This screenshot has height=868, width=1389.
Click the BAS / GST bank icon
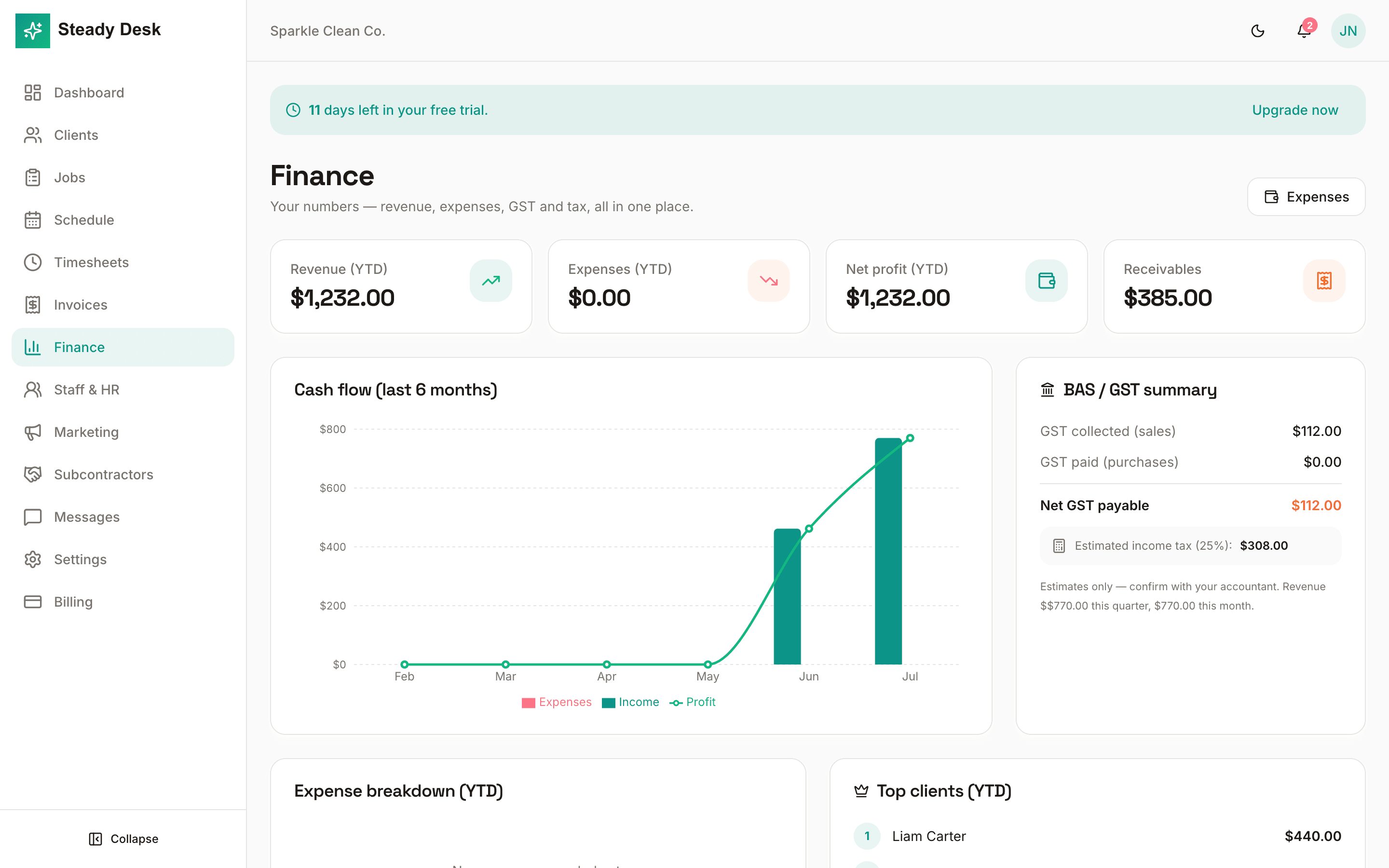[x=1048, y=390]
